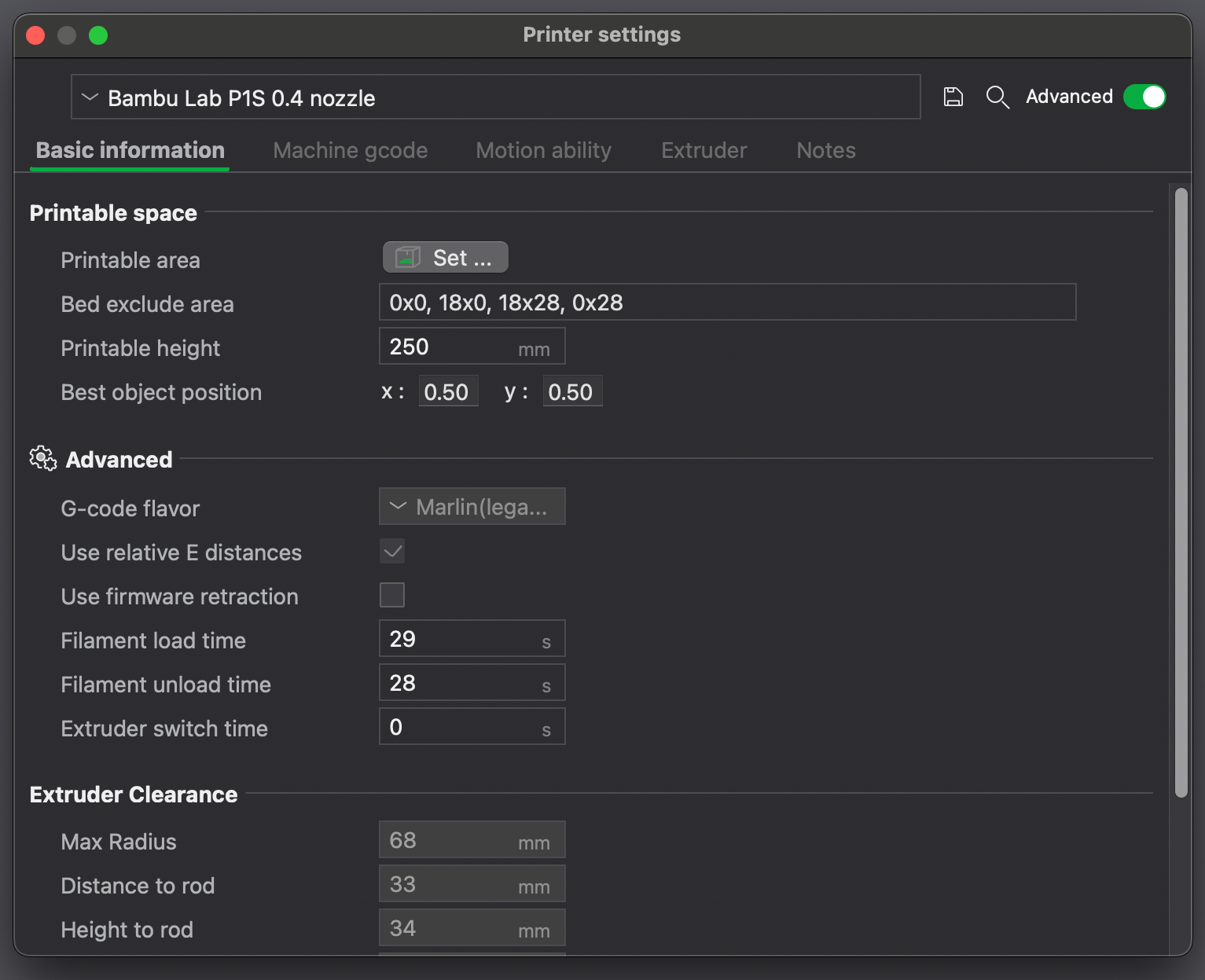Click the Advanced section gear icon
This screenshot has height=980, width=1205.
43,459
